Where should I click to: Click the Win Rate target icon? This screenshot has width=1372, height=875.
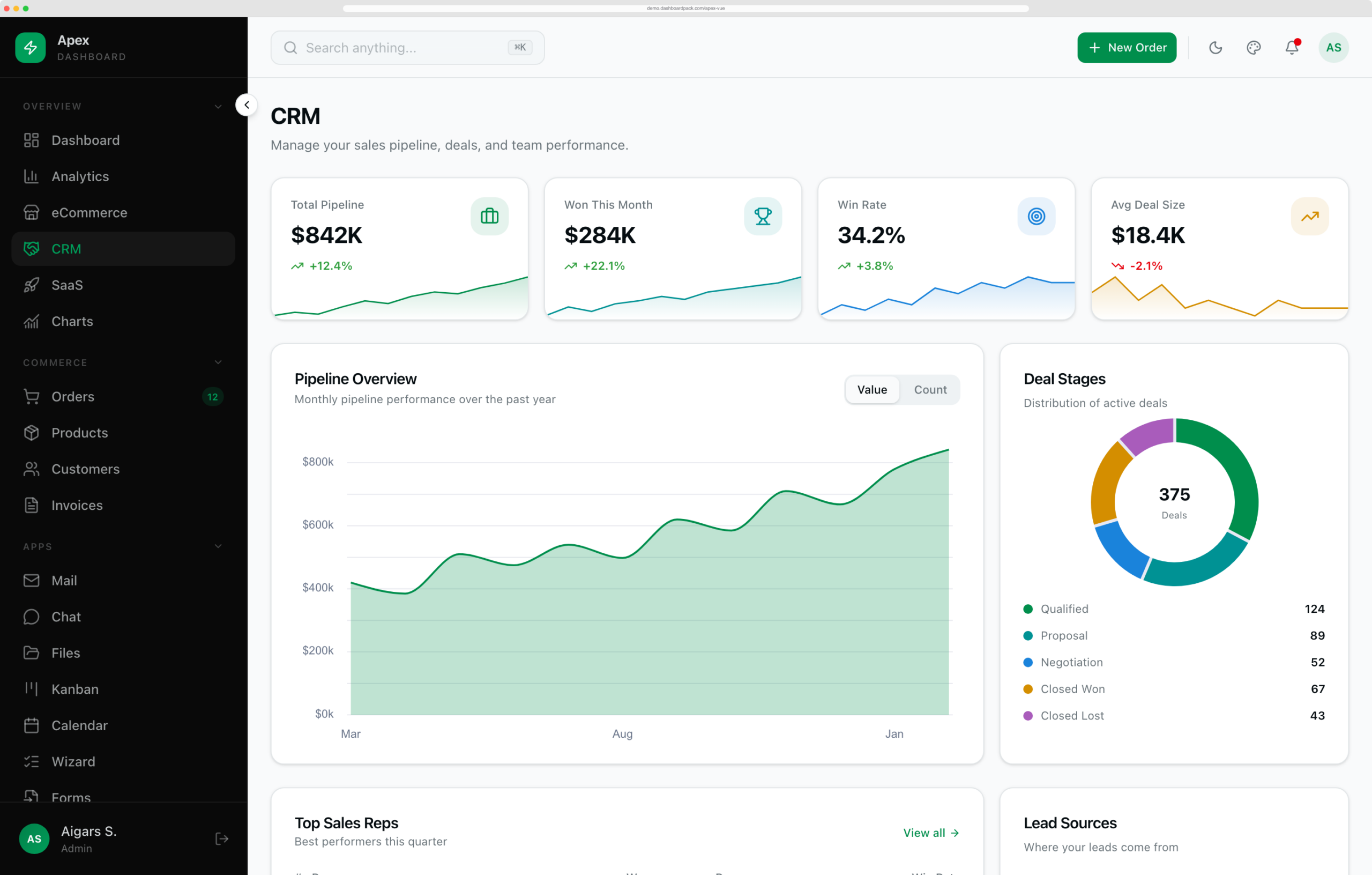click(1037, 216)
